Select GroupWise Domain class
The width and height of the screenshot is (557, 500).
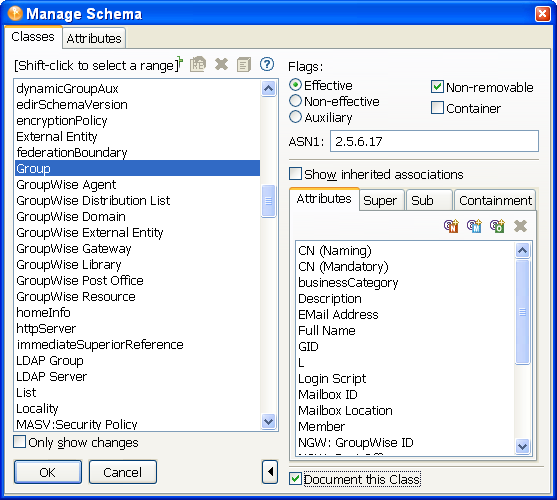(137, 216)
